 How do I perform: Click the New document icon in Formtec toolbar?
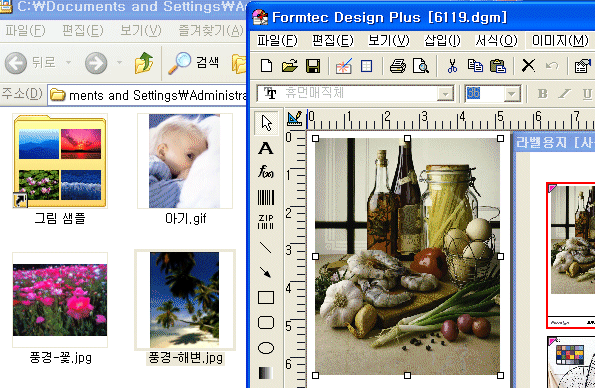[266, 66]
